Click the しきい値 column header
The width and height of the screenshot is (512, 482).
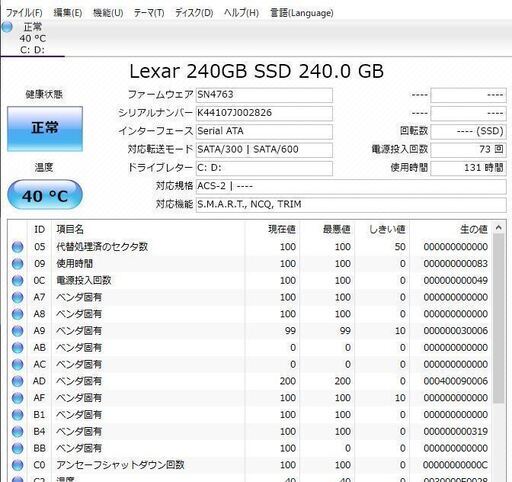382,229
